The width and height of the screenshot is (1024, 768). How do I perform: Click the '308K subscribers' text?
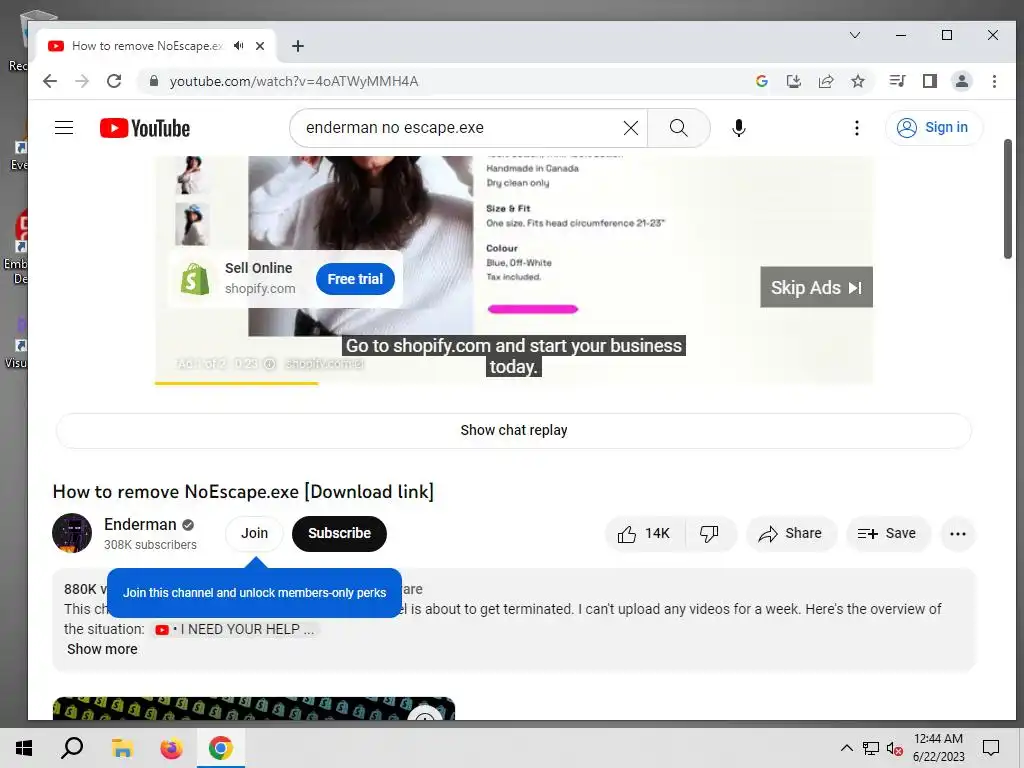click(150, 545)
